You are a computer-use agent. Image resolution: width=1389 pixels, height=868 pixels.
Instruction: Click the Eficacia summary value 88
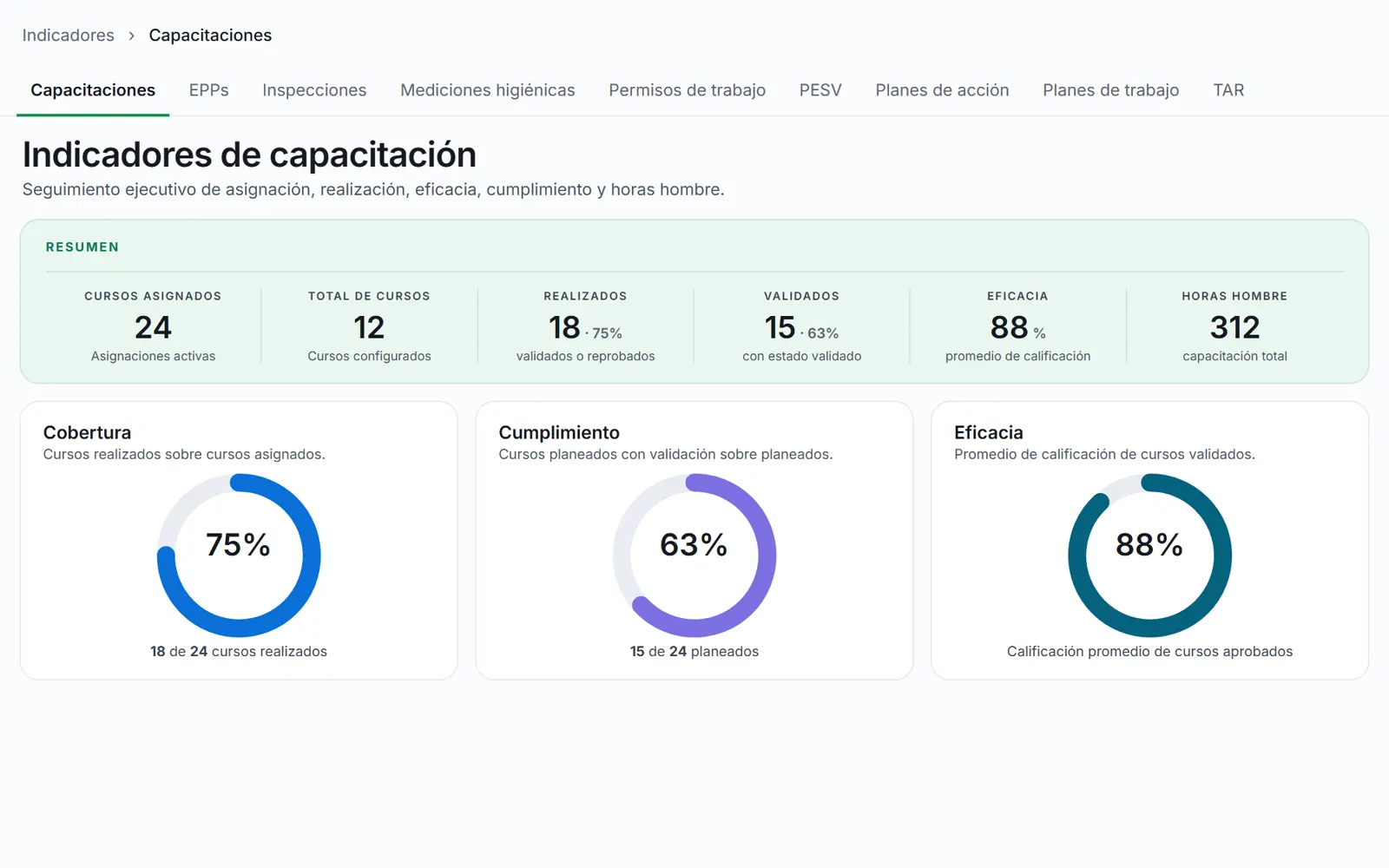1010,327
